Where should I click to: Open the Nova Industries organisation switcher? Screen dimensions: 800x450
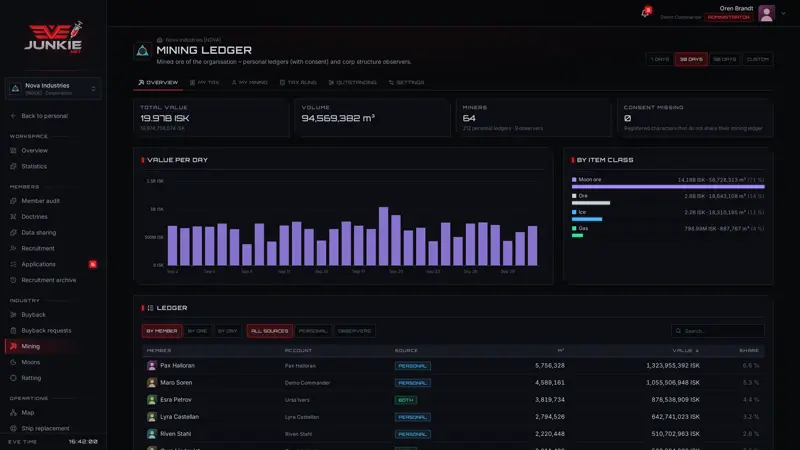[53, 89]
